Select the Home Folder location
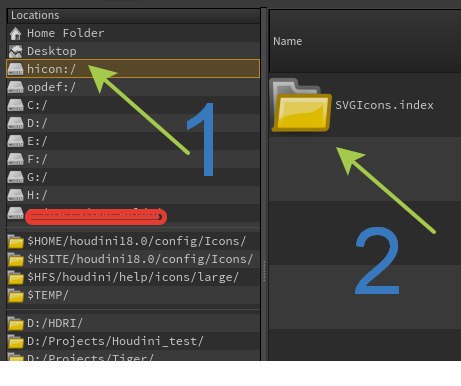 133,33
